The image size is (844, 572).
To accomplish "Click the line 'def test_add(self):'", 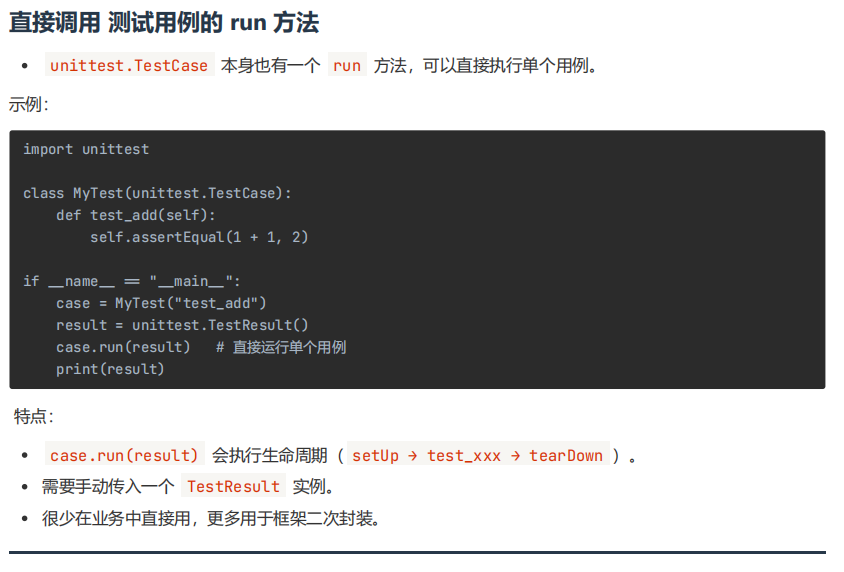I will [136, 215].
